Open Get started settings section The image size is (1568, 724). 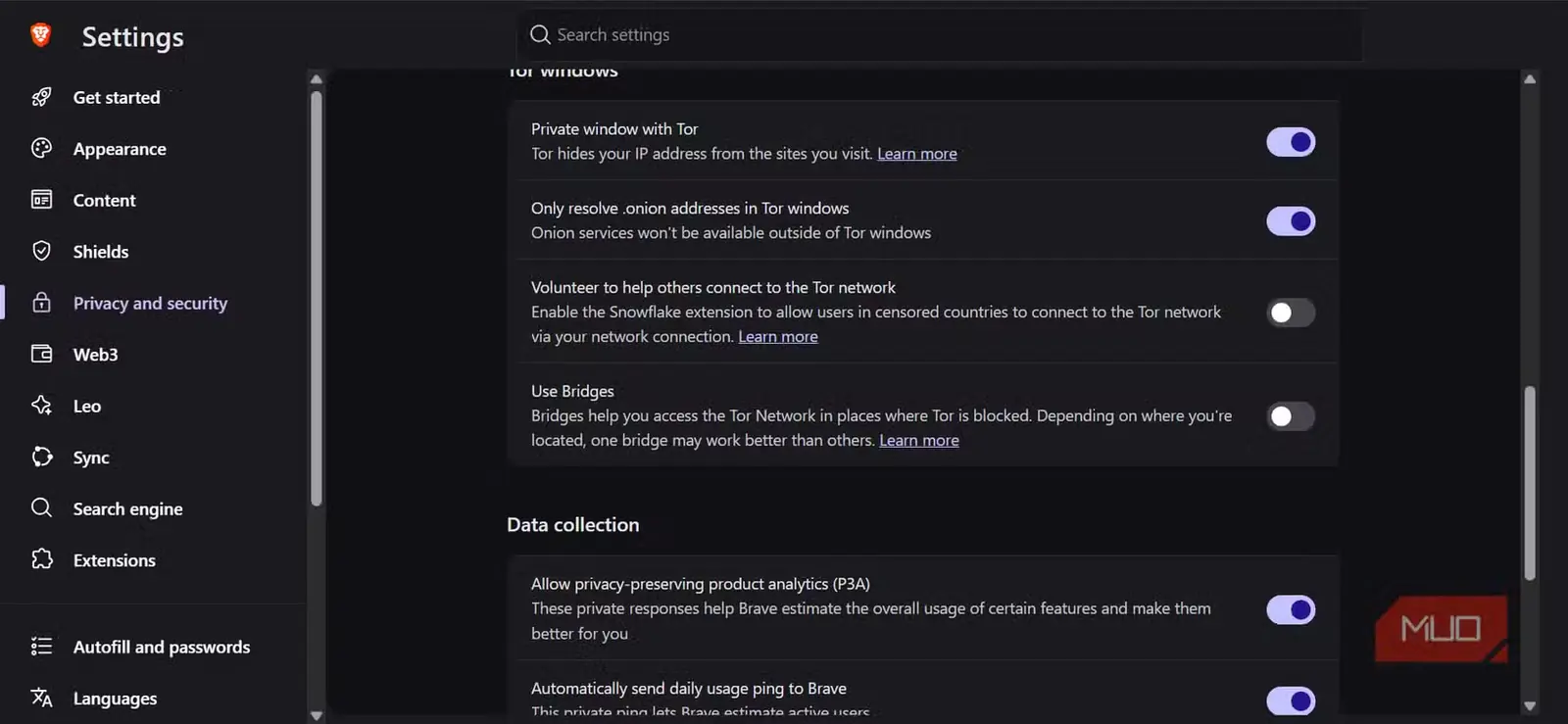pos(117,97)
